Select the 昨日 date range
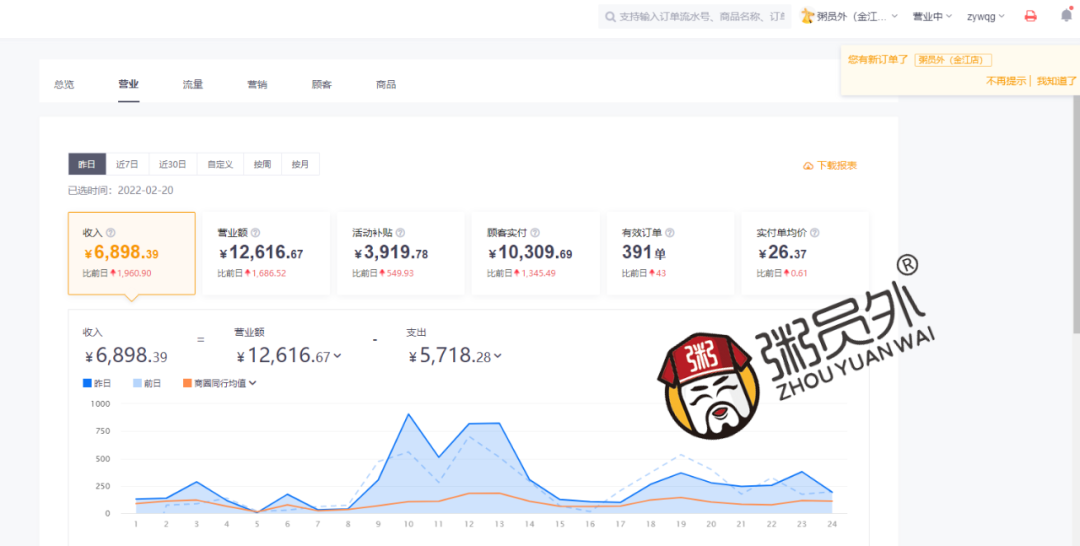The image size is (1080, 546). (x=87, y=165)
